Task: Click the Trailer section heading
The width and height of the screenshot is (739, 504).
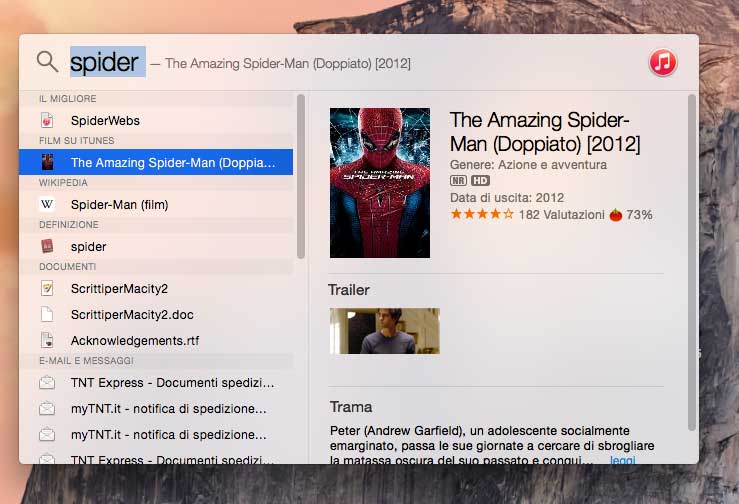Action: tap(348, 289)
